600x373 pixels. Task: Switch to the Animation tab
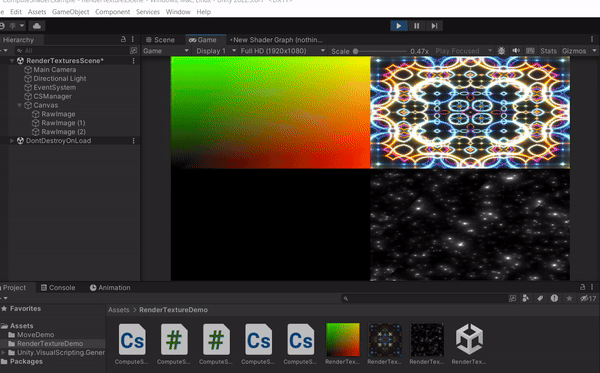point(110,288)
